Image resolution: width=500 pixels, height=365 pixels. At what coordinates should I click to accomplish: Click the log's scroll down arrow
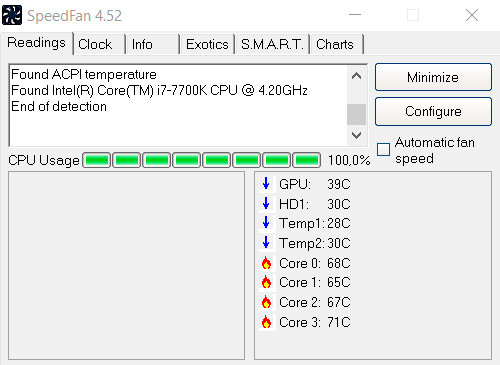tap(356, 135)
